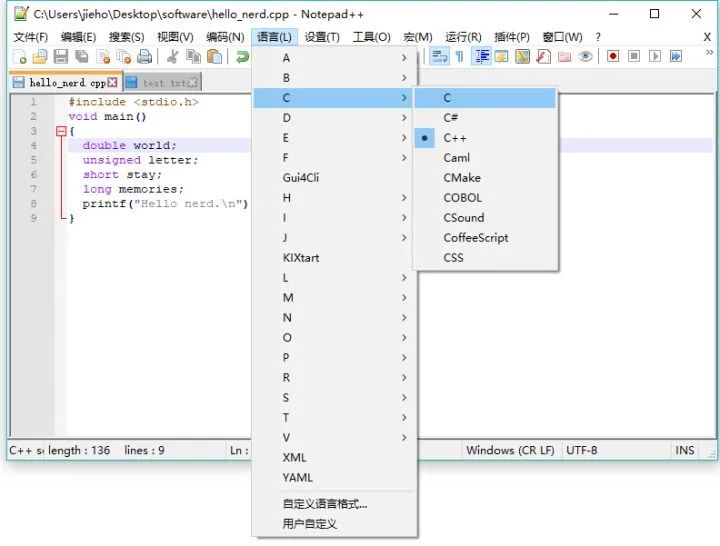Close all documents via toolbar icon
The height and width of the screenshot is (546, 720).
[124, 56]
